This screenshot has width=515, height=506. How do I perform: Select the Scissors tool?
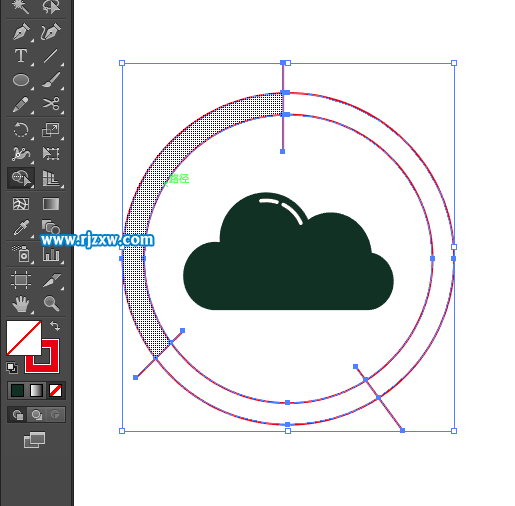pyautogui.click(x=51, y=104)
